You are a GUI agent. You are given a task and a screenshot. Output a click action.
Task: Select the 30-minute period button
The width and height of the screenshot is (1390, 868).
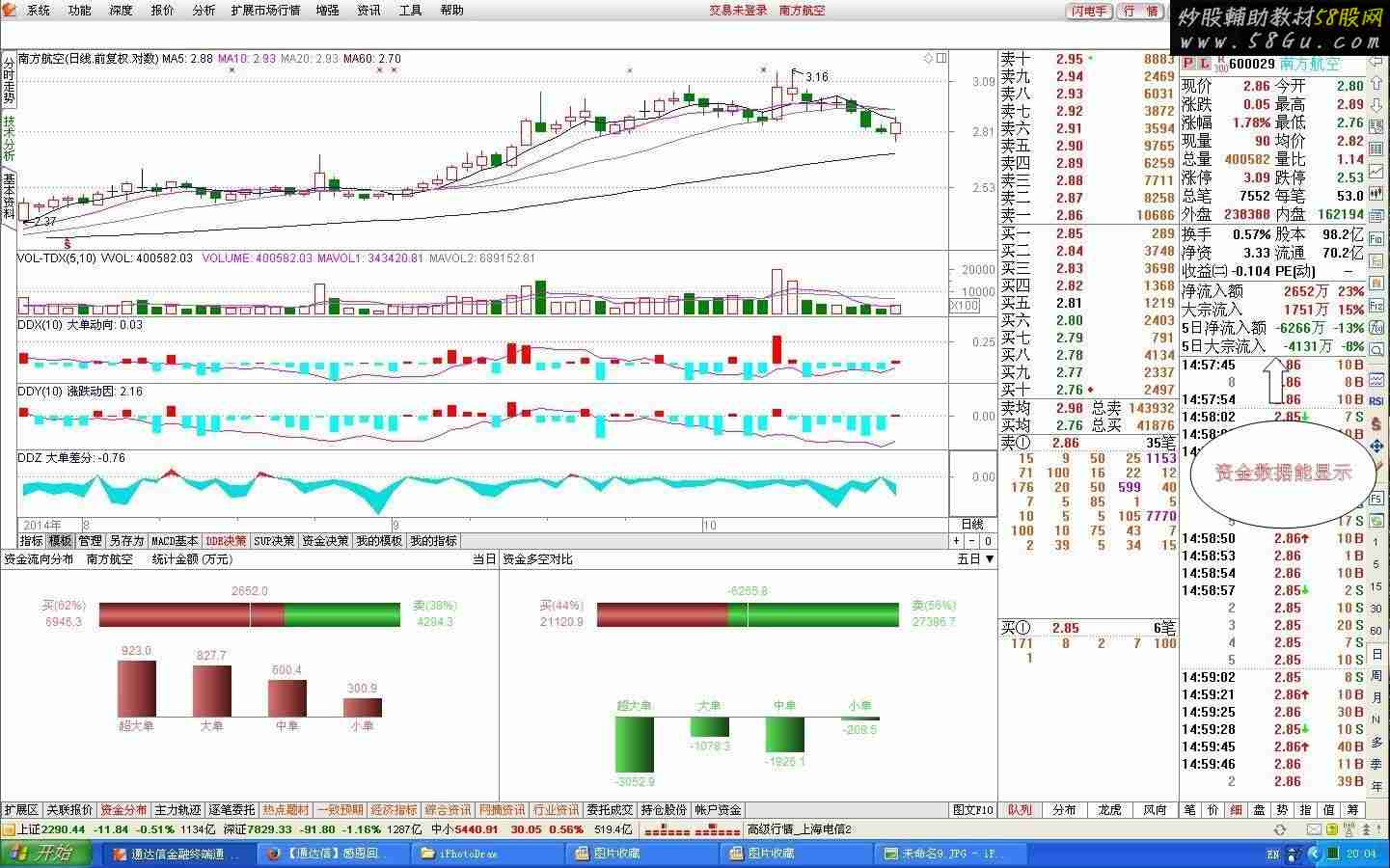(1377, 609)
